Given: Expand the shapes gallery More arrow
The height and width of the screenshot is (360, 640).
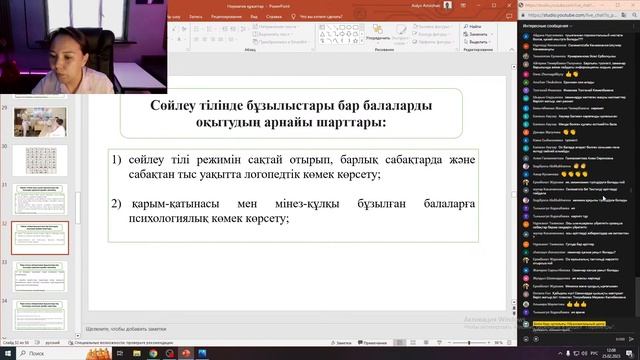Looking at the screenshot, I should (x=362, y=41).
